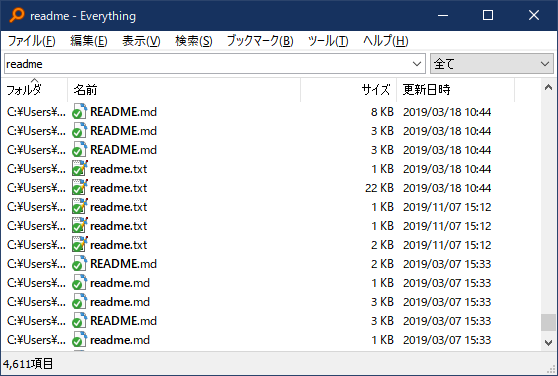Open the 全て filter dropdown
Image resolution: width=558 pixels, height=376 pixels.
tap(492, 64)
